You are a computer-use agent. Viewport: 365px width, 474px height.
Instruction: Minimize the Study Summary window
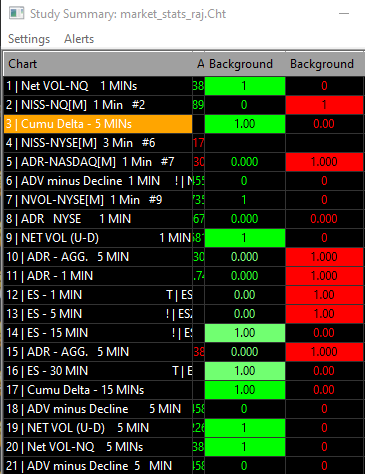click(344, 14)
